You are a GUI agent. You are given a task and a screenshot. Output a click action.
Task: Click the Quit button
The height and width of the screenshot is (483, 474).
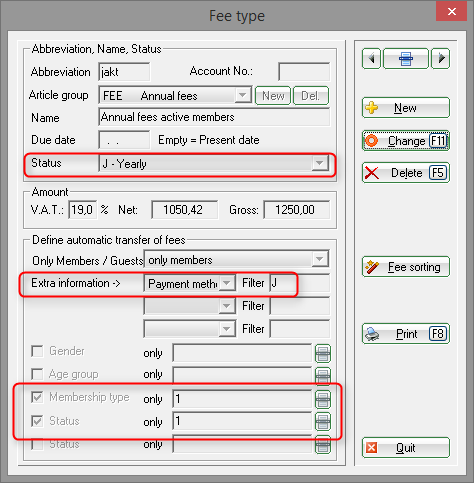pos(406,448)
